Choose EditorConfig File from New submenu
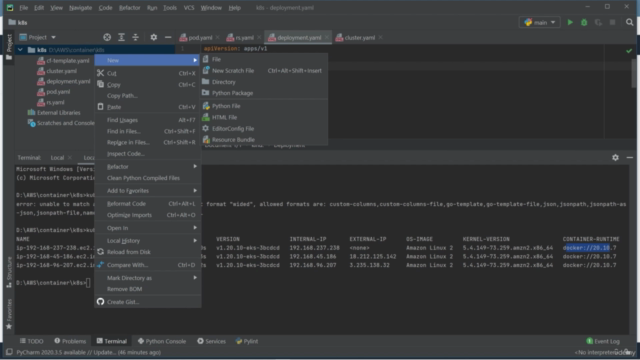The width and height of the screenshot is (640, 360). [264, 129]
